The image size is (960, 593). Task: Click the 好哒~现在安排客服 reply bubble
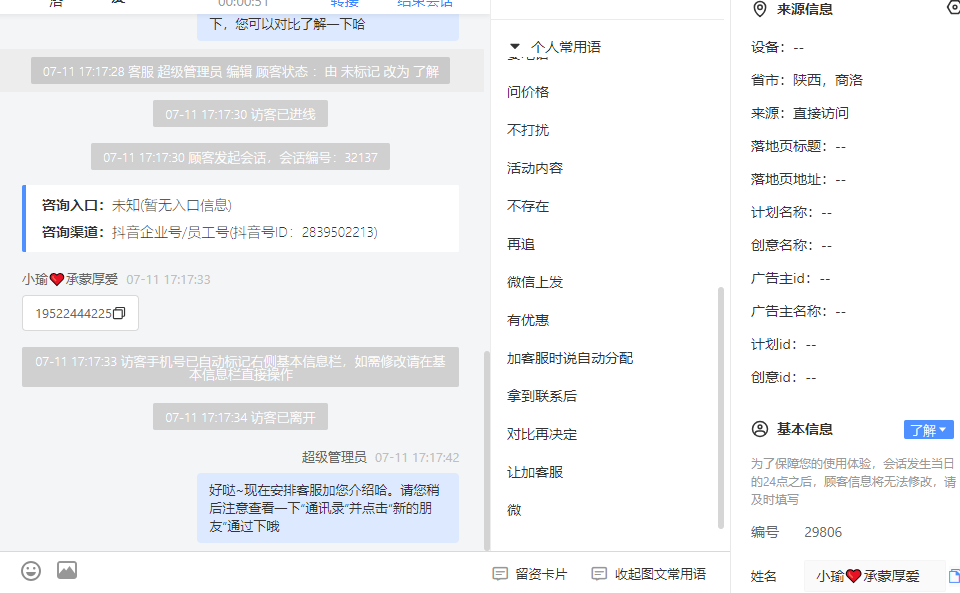click(328, 508)
